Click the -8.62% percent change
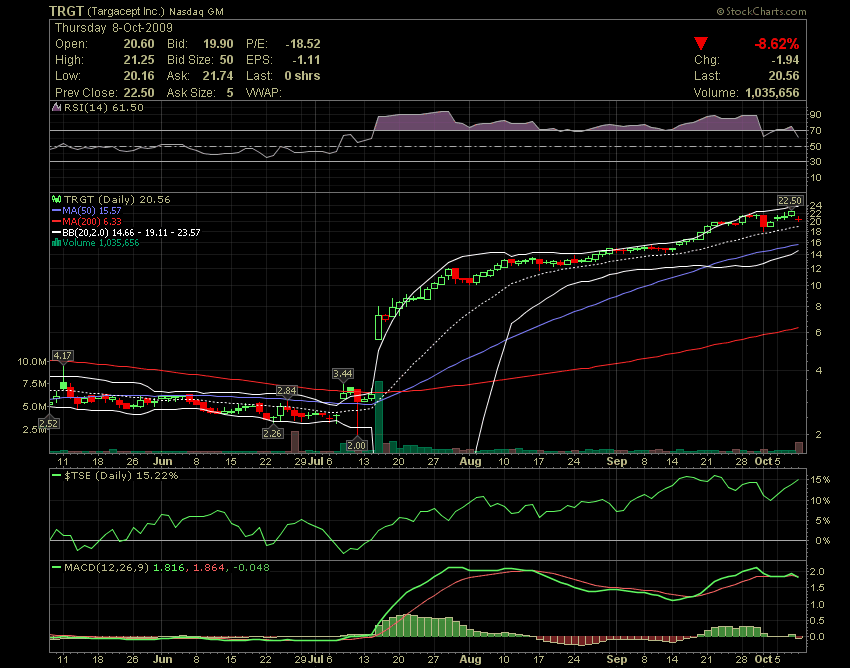 (776, 44)
